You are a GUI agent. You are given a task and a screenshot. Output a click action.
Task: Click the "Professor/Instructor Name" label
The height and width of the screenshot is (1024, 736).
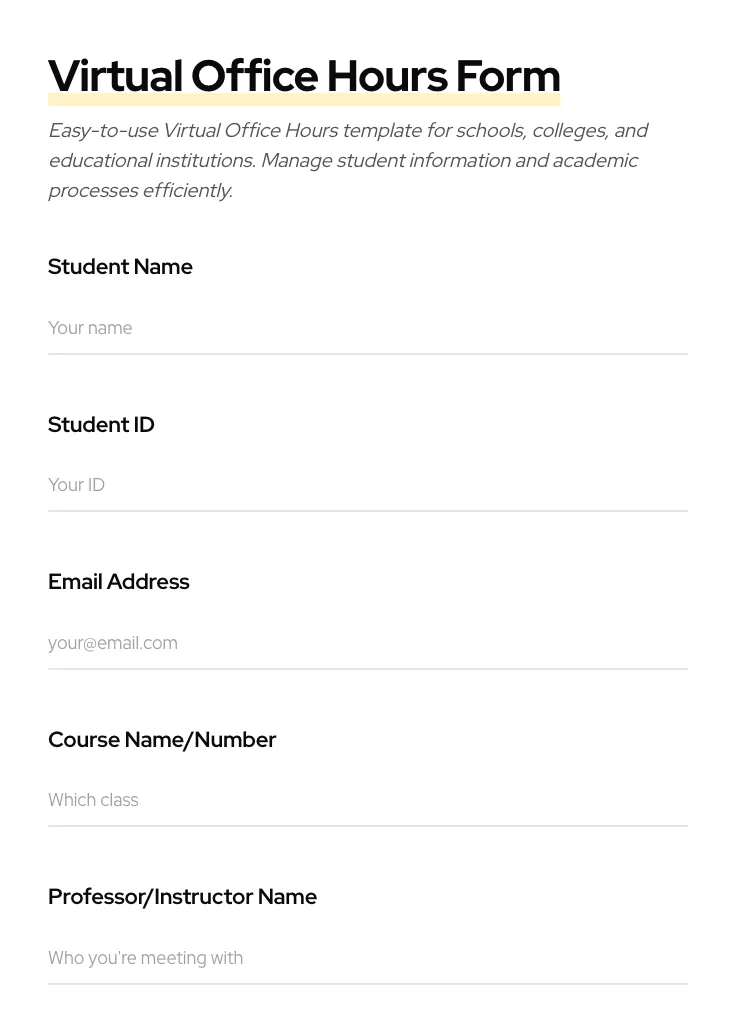tap(182, 897)
